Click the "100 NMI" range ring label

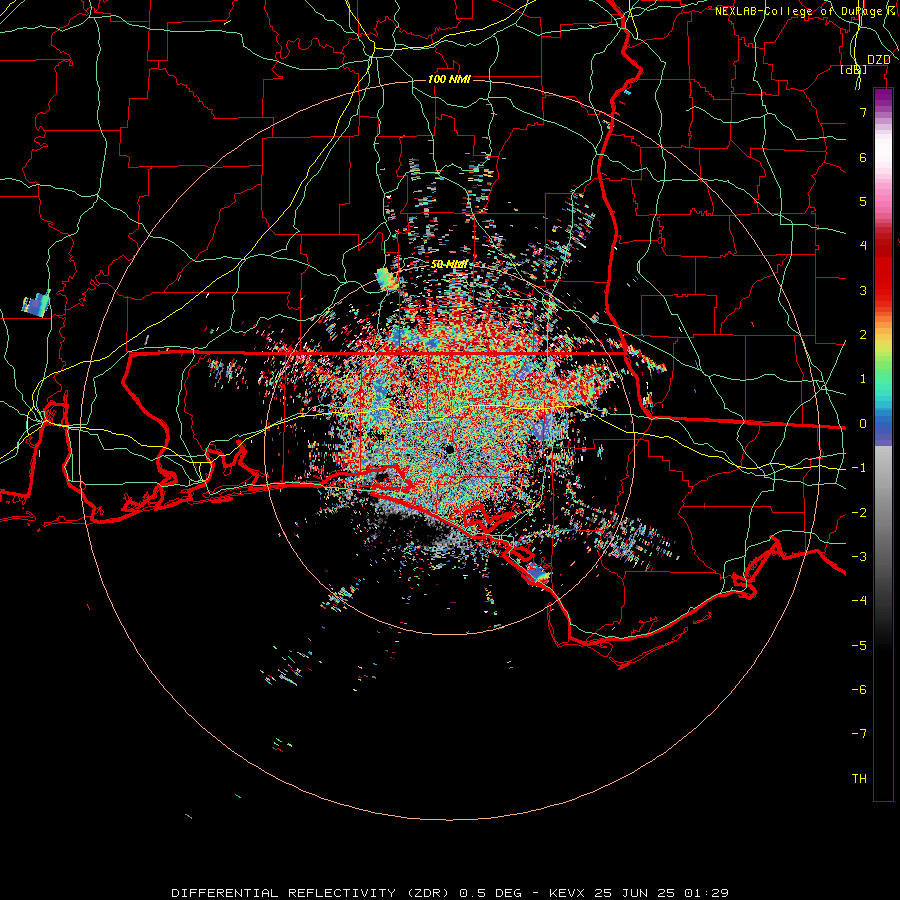click(449, 79)
